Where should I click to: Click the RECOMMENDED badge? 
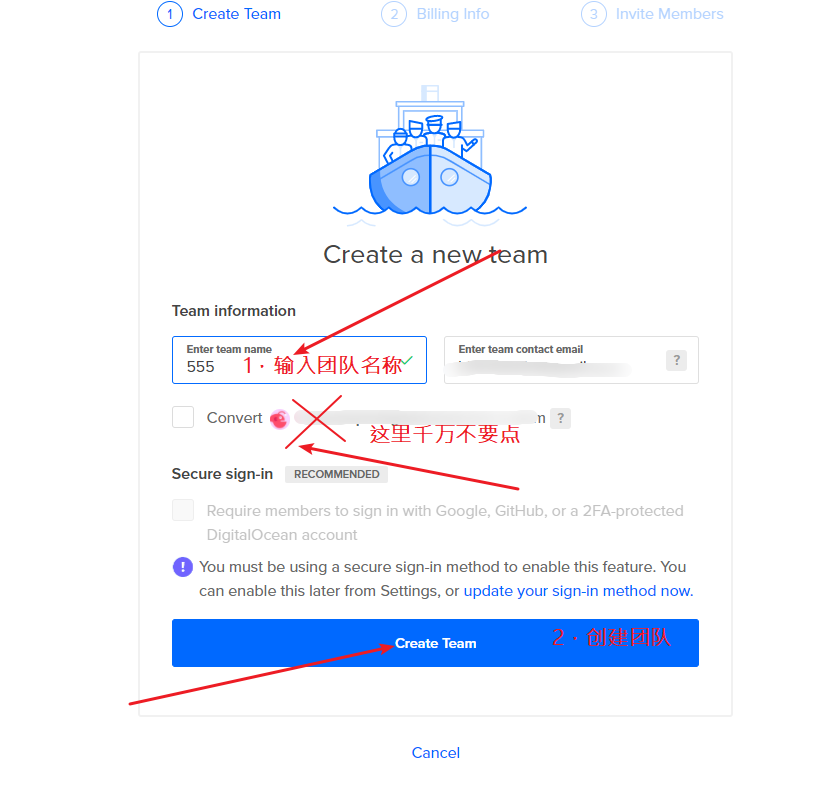click(x=336, y=474)
